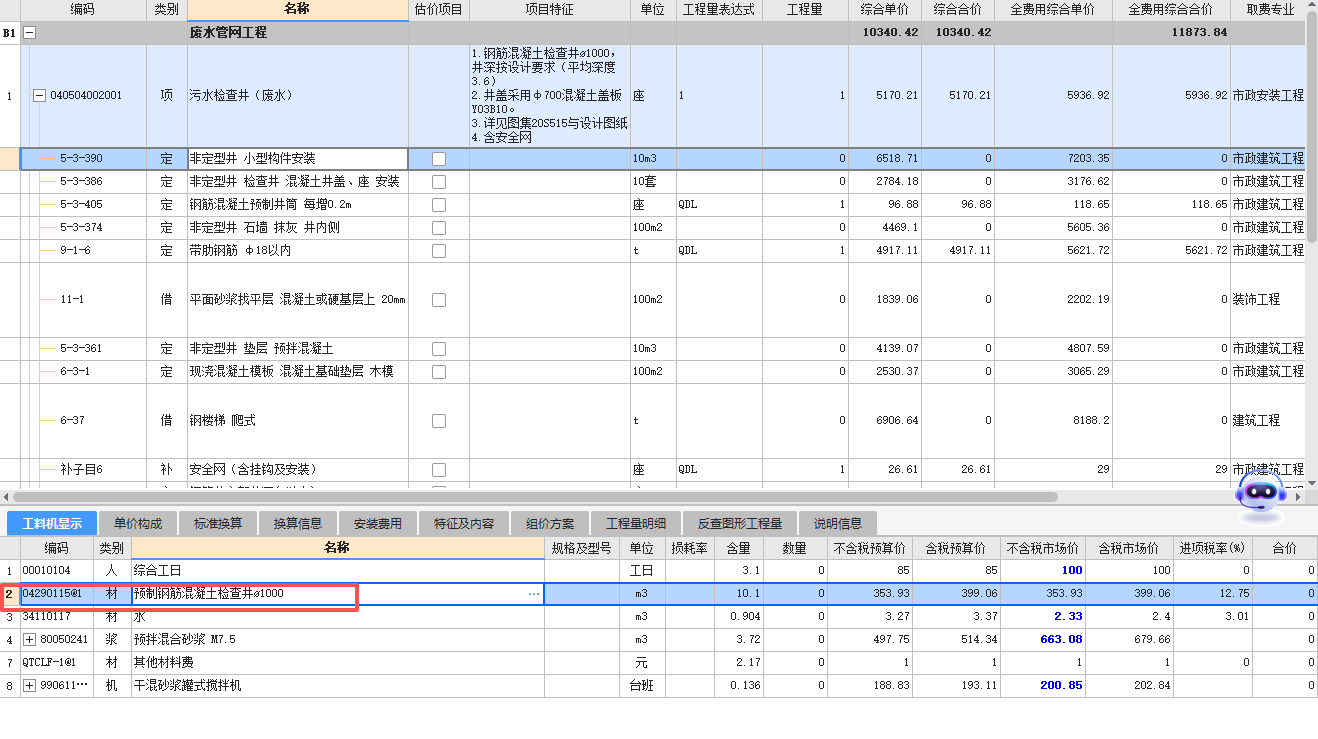Click the down arrow on the vertical scrollbar

[x=1310, y=485]
